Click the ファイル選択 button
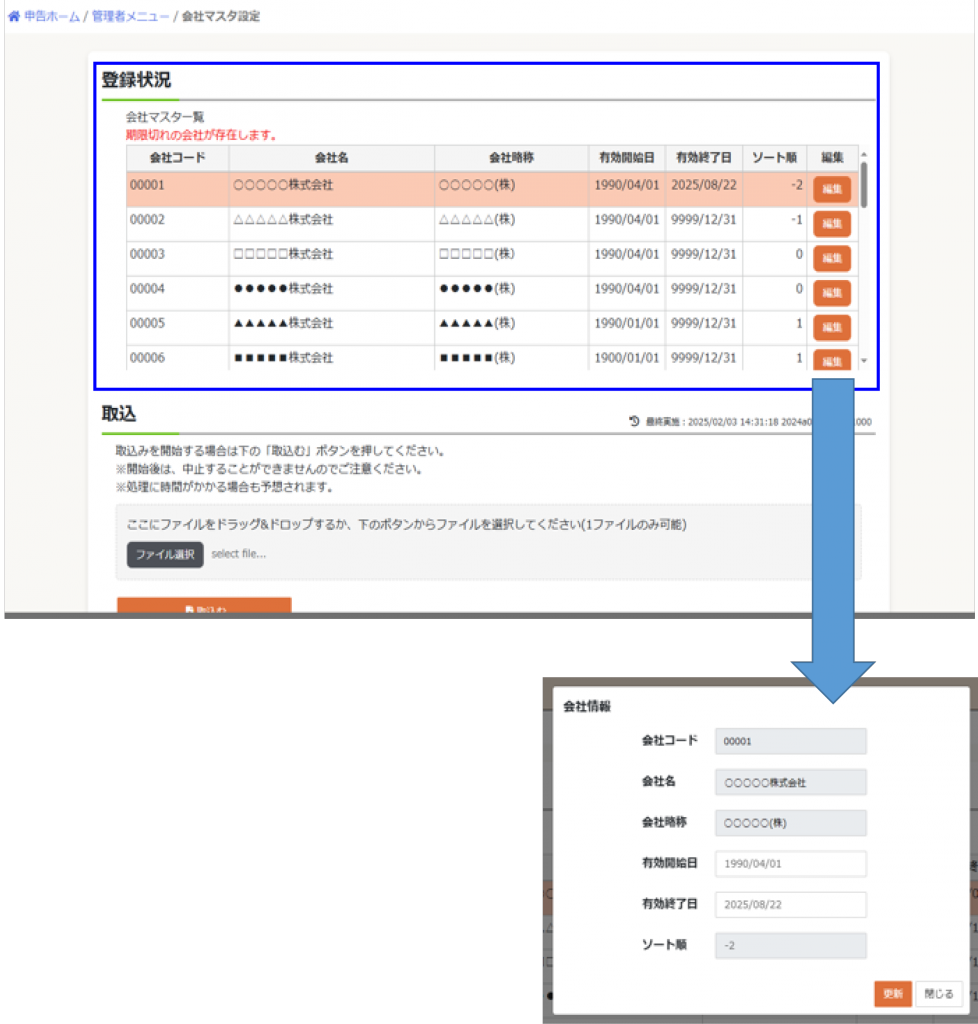Viewport: 978px width, 1024px height. (165, 554)
